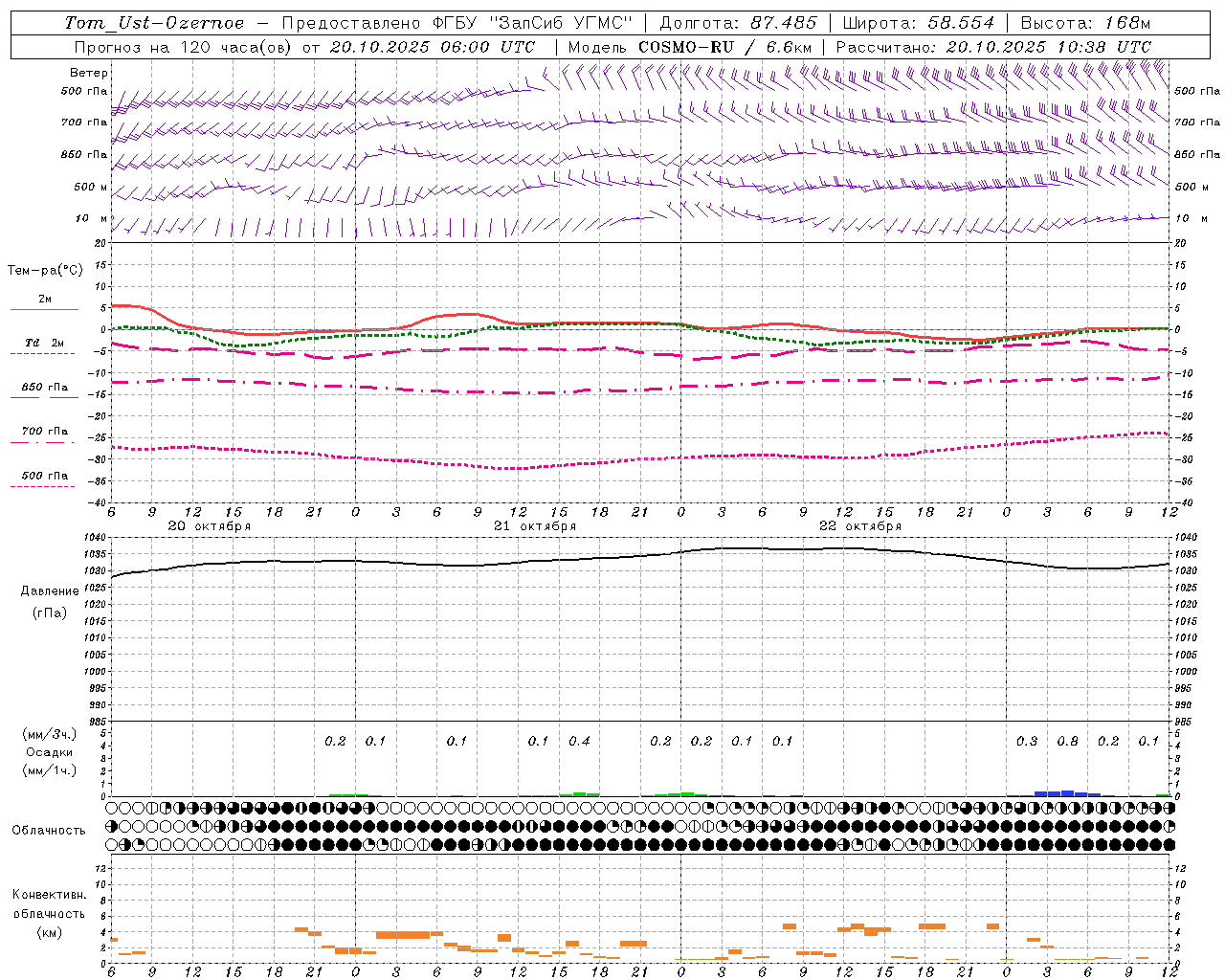Click the Ветер panel label
Screen dimensions: 1225x980
[x=89, y=73]
